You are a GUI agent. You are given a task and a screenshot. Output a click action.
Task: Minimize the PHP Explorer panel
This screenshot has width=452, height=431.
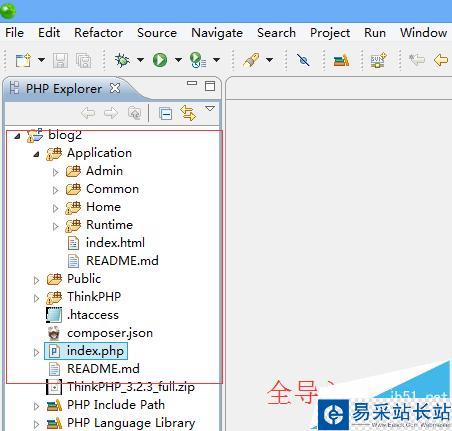point(192,83)
